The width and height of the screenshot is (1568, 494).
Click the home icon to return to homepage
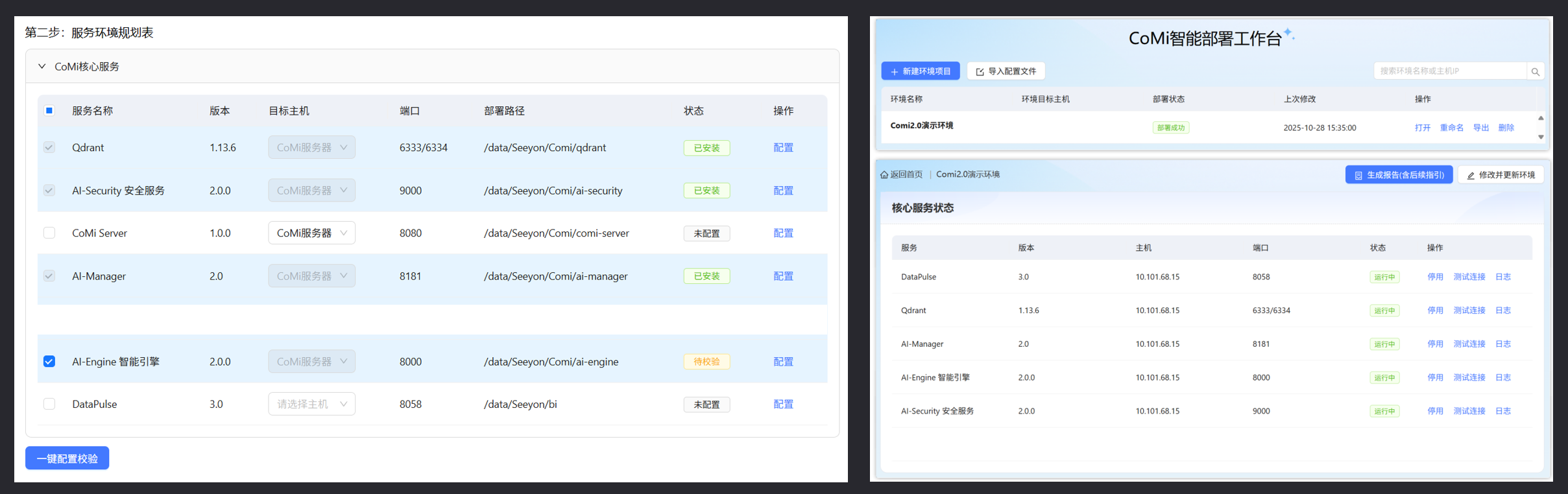(x=884, y=175)
